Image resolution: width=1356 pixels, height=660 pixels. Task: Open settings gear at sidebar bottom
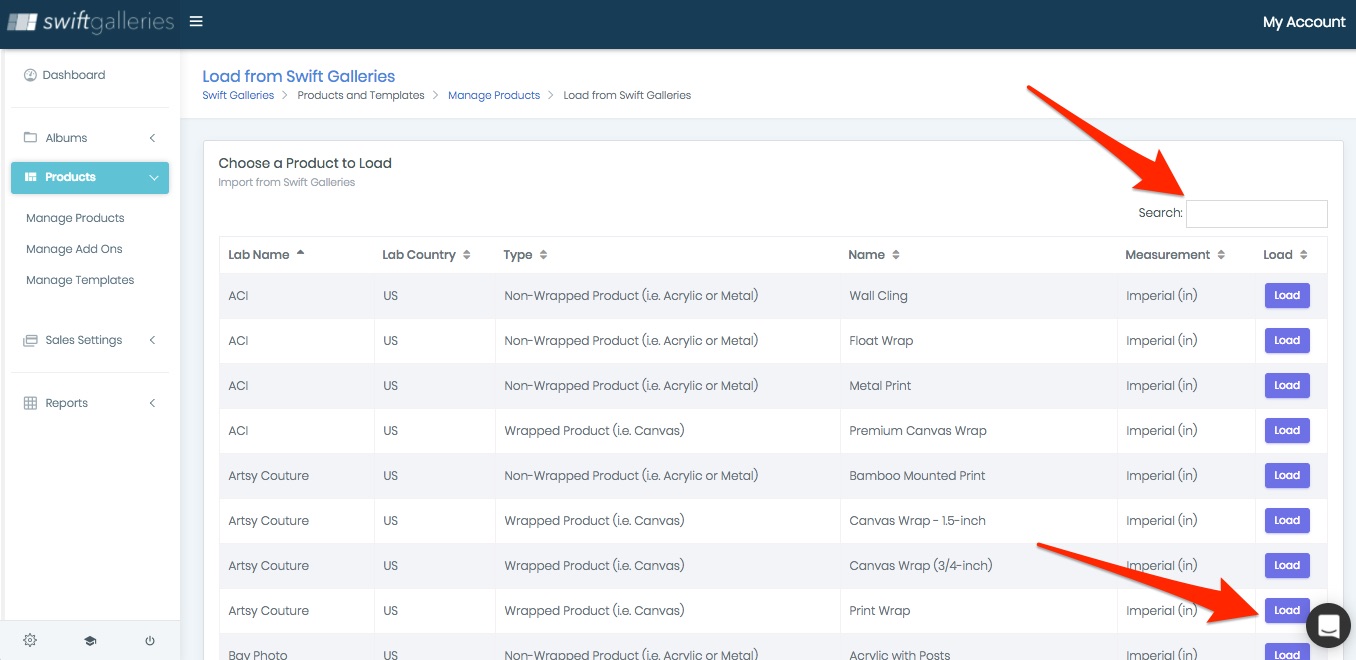point(30,640)
